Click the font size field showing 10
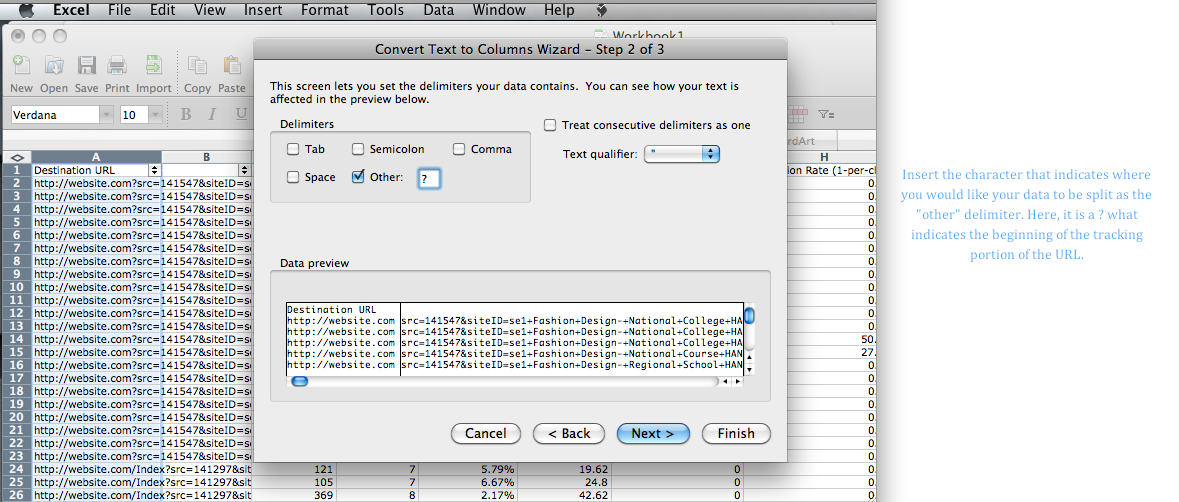Viewport: 1179px width, 502px height. coord(134,115)
